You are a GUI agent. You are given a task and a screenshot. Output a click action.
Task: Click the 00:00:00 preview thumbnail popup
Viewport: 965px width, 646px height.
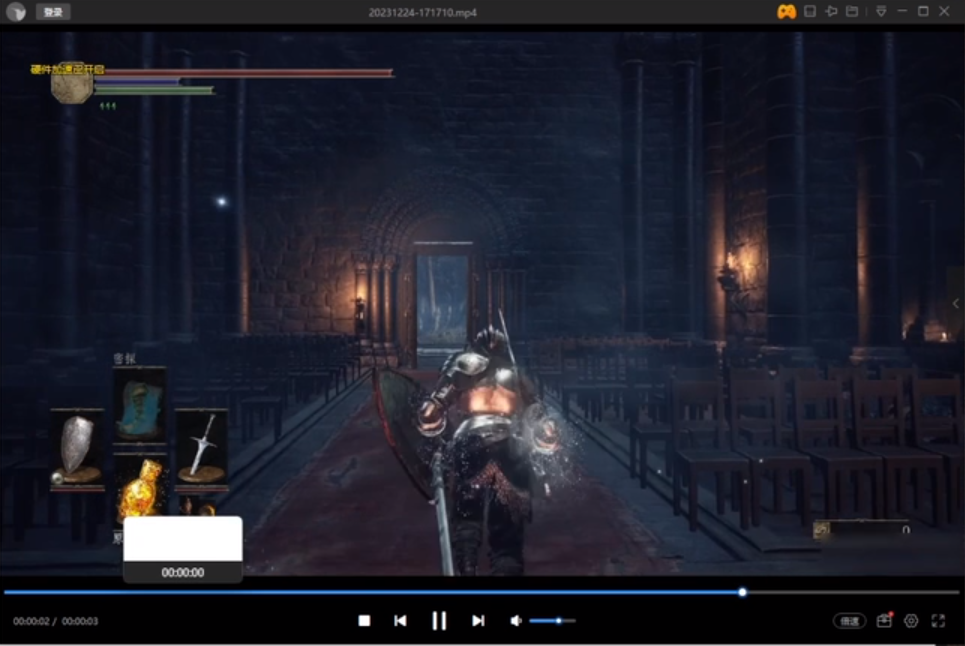(183, 549)
